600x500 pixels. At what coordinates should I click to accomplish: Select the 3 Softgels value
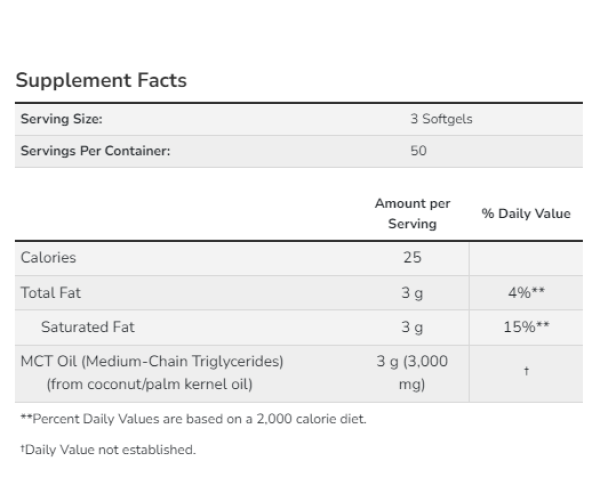[x=441, y=119]
